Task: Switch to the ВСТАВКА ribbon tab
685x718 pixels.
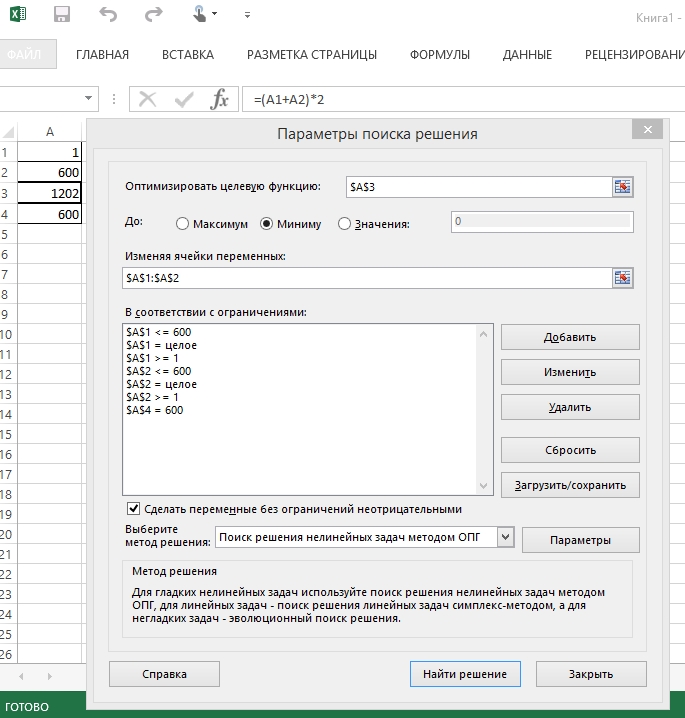Action: click(188, 54)
